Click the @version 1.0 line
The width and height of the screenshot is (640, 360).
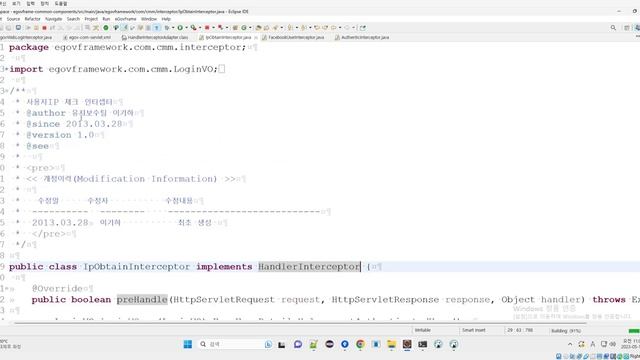[60, 135]
